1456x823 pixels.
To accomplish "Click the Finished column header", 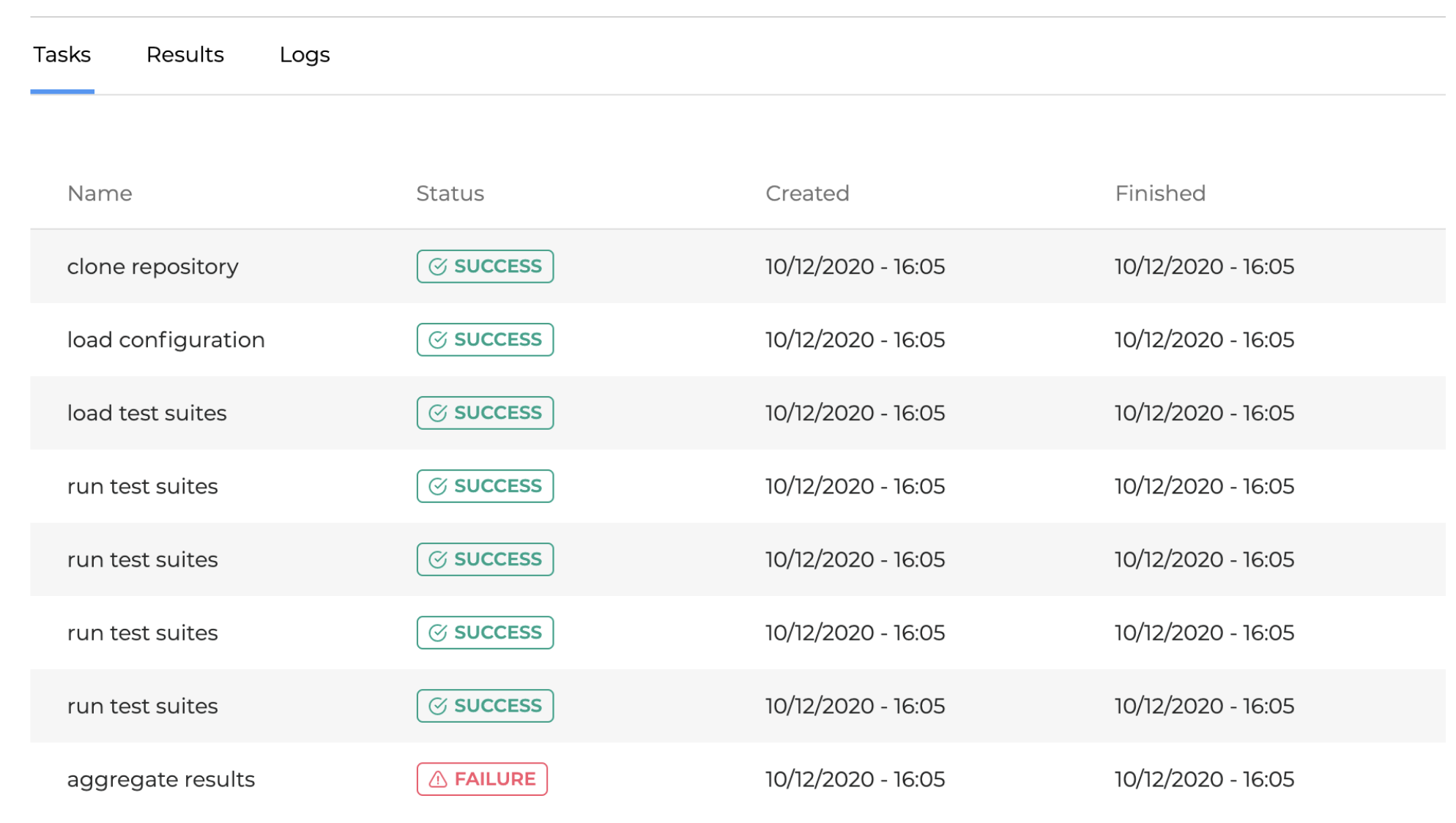I will click(1160, 193).
